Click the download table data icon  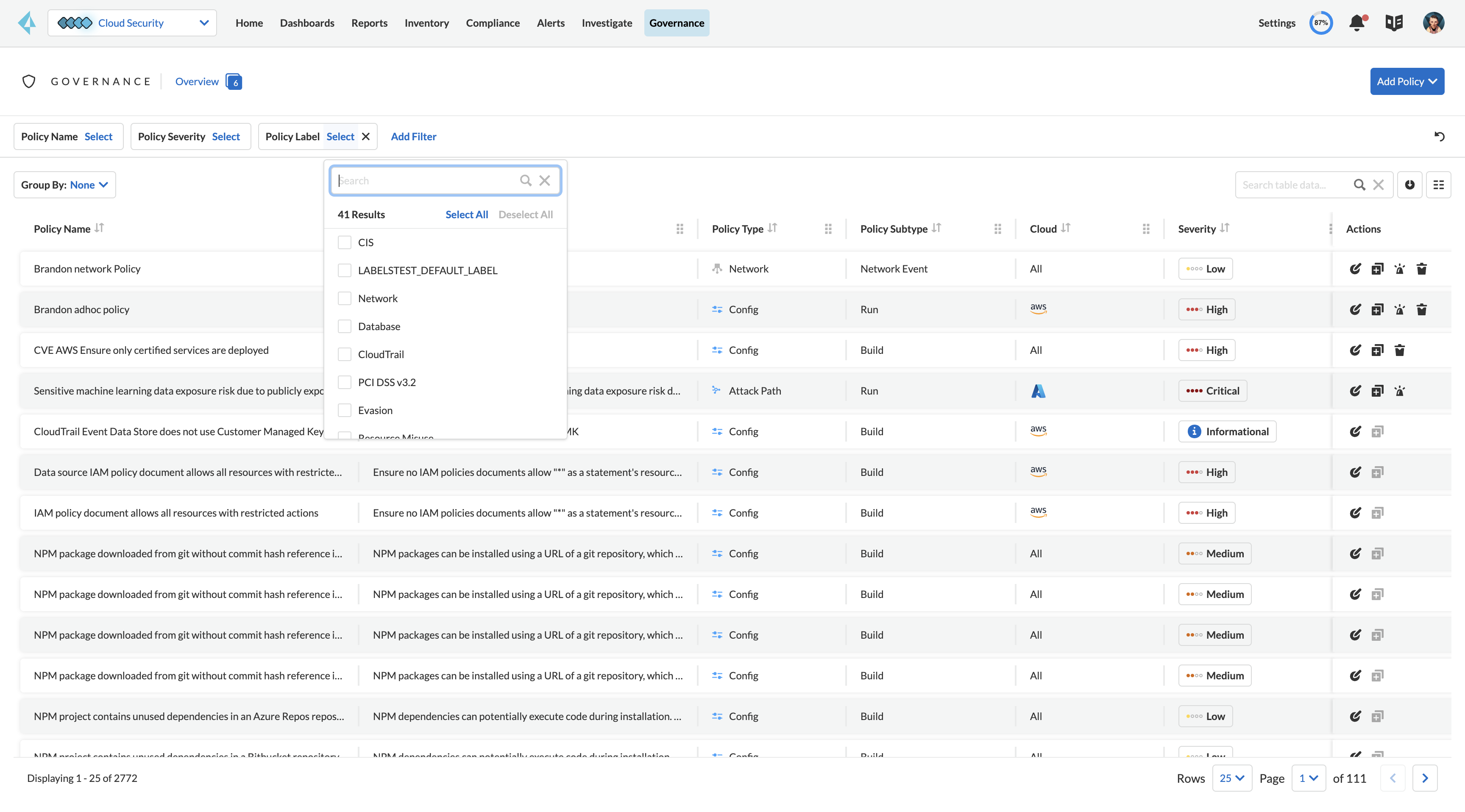click(x=1409, y=185)
